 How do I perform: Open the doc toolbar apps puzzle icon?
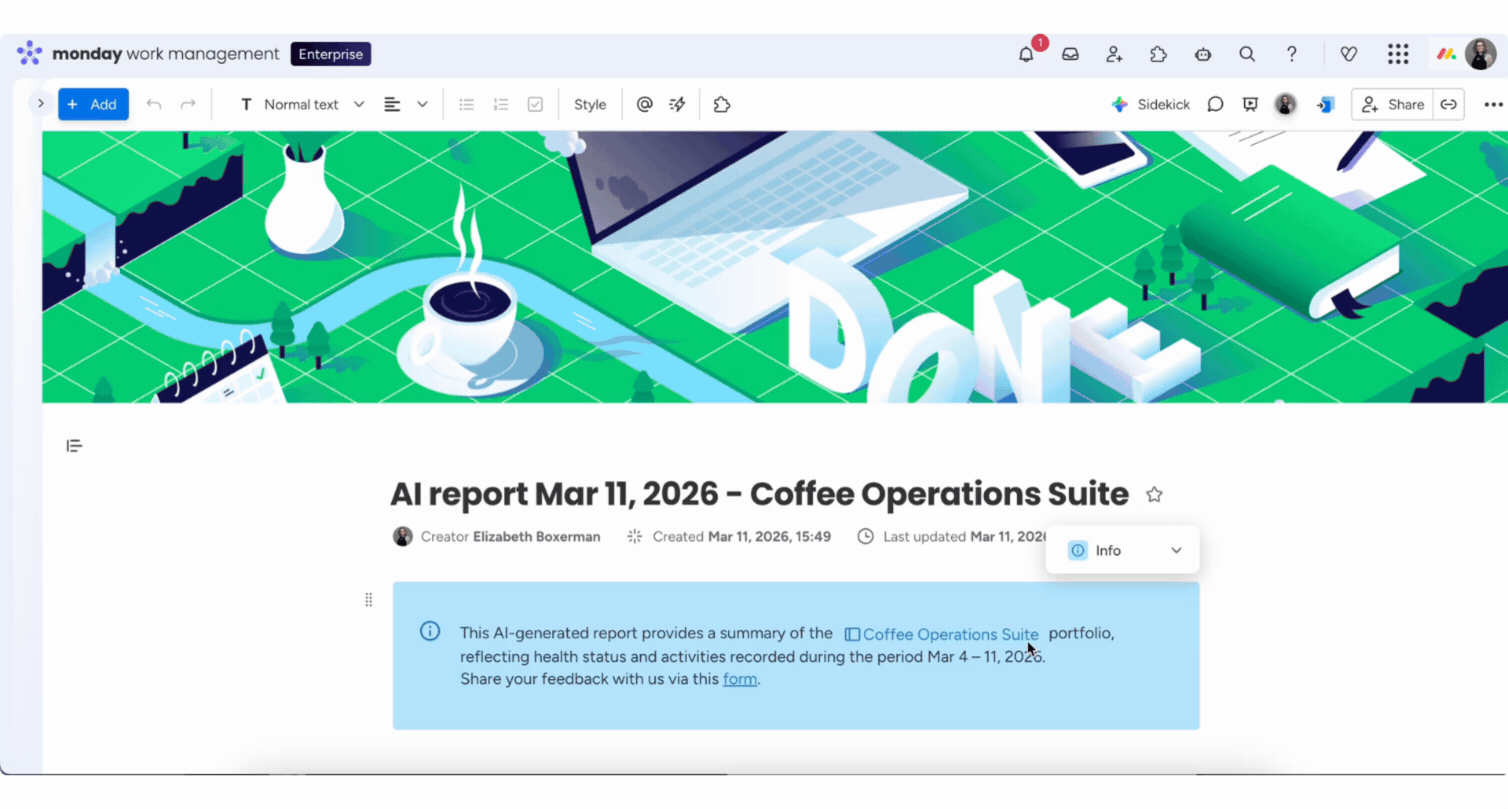point(722,104)
